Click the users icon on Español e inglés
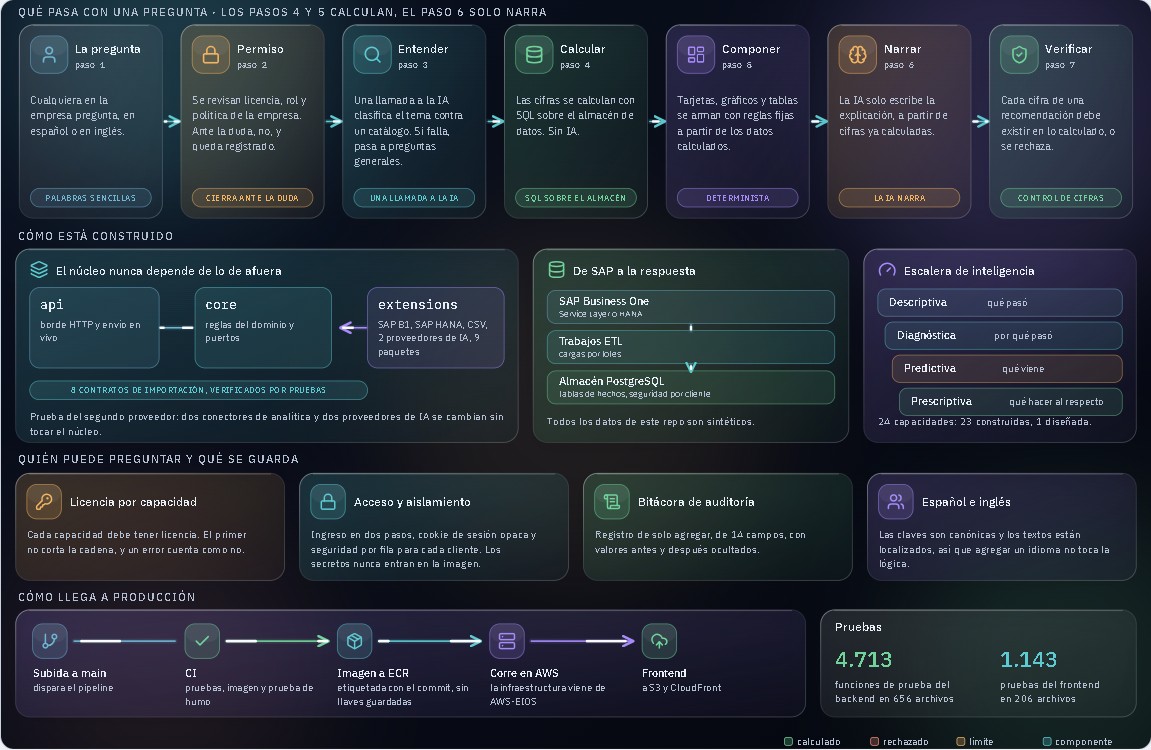The height and width of the screenshot is (750, 1151). pos(896,502)
